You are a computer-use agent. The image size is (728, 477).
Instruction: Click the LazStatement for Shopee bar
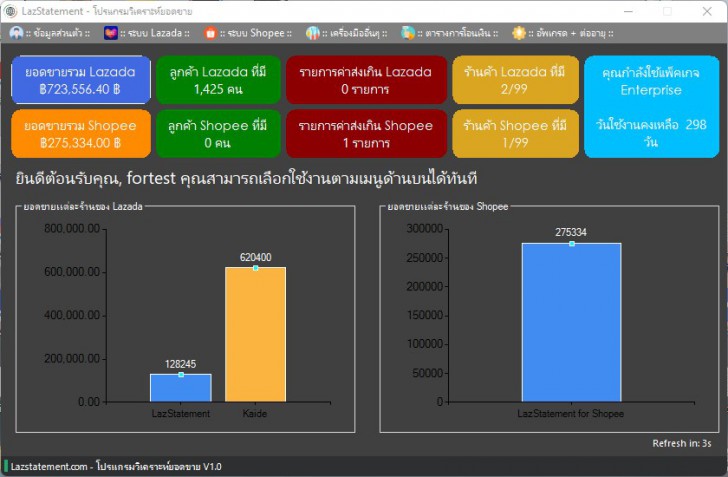point(572,322)
